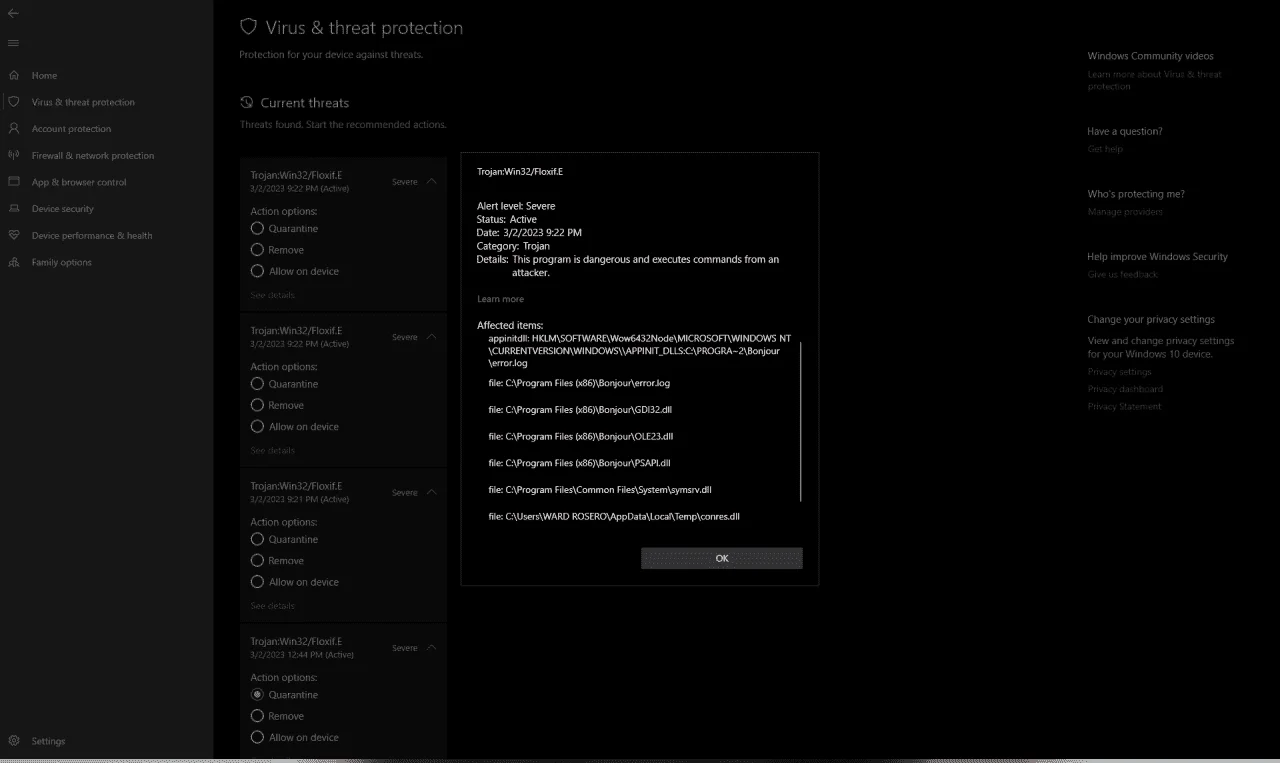
Task: Click the Severe label on 12:44 PM threat
Action: point(405,648)
